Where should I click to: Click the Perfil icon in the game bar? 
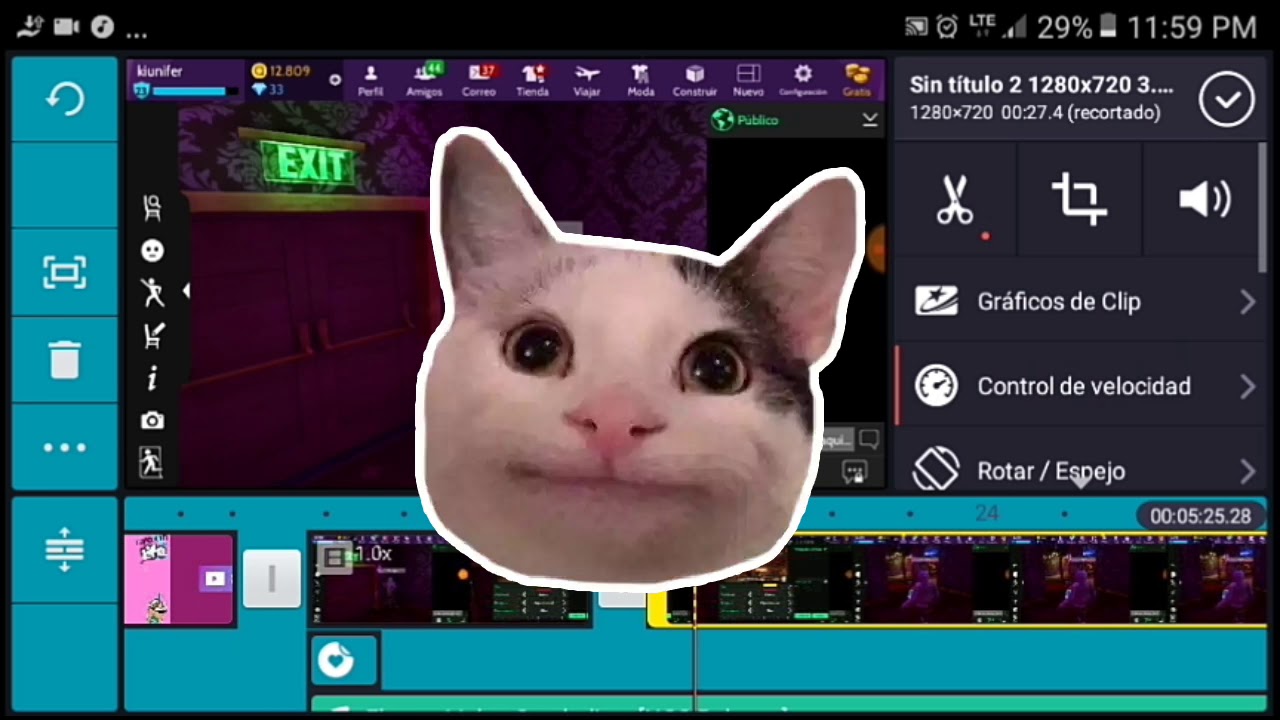[x=371, y=80]
